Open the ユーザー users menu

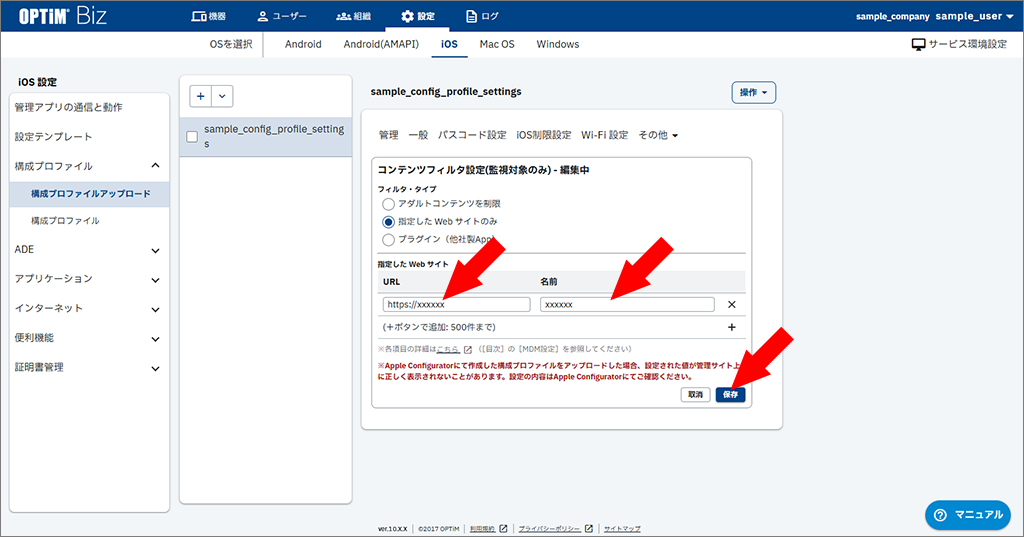pyautogui.click(x=281, y=16)
